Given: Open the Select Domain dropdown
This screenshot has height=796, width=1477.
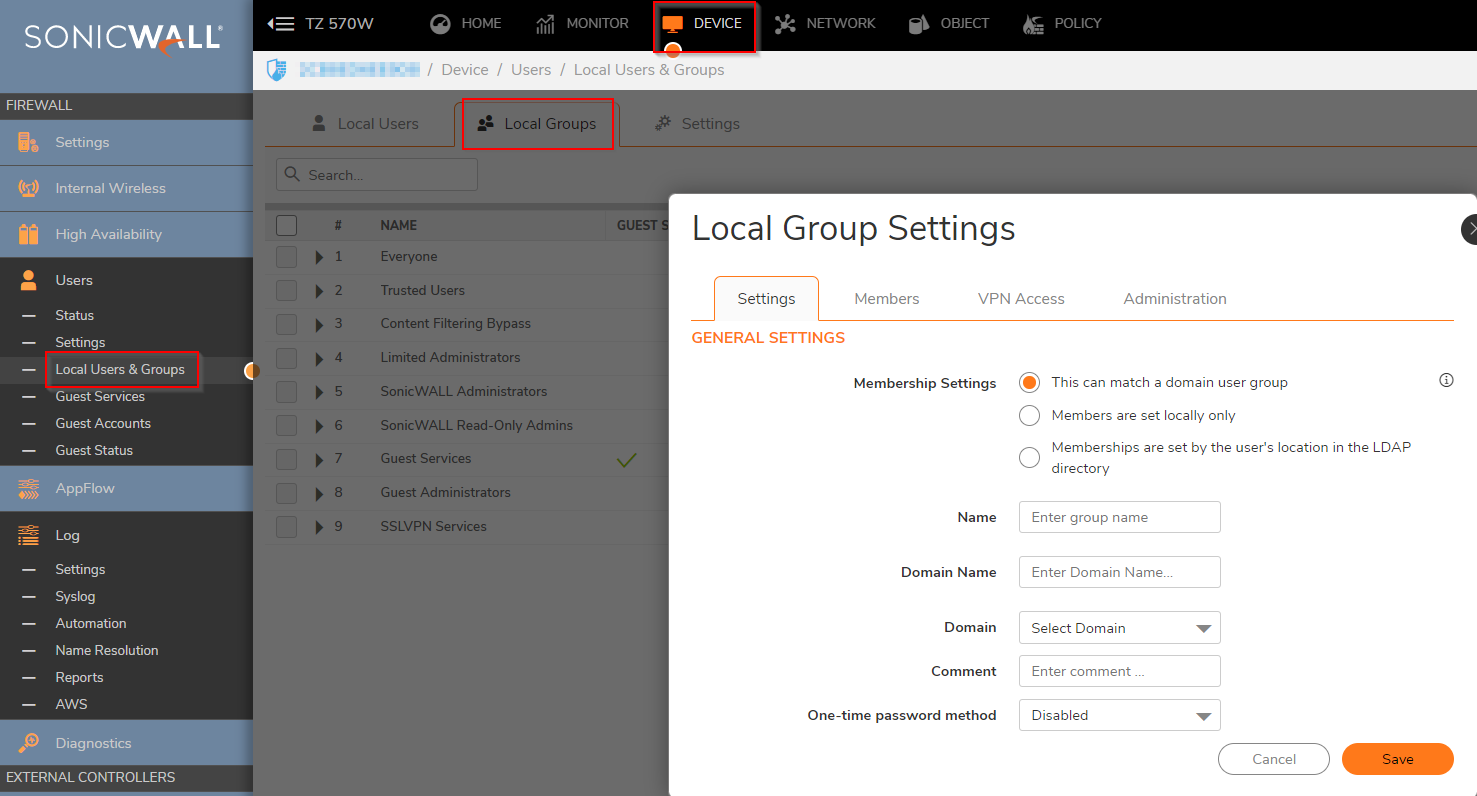Looking at the screenshot, I should [1119, 628].
